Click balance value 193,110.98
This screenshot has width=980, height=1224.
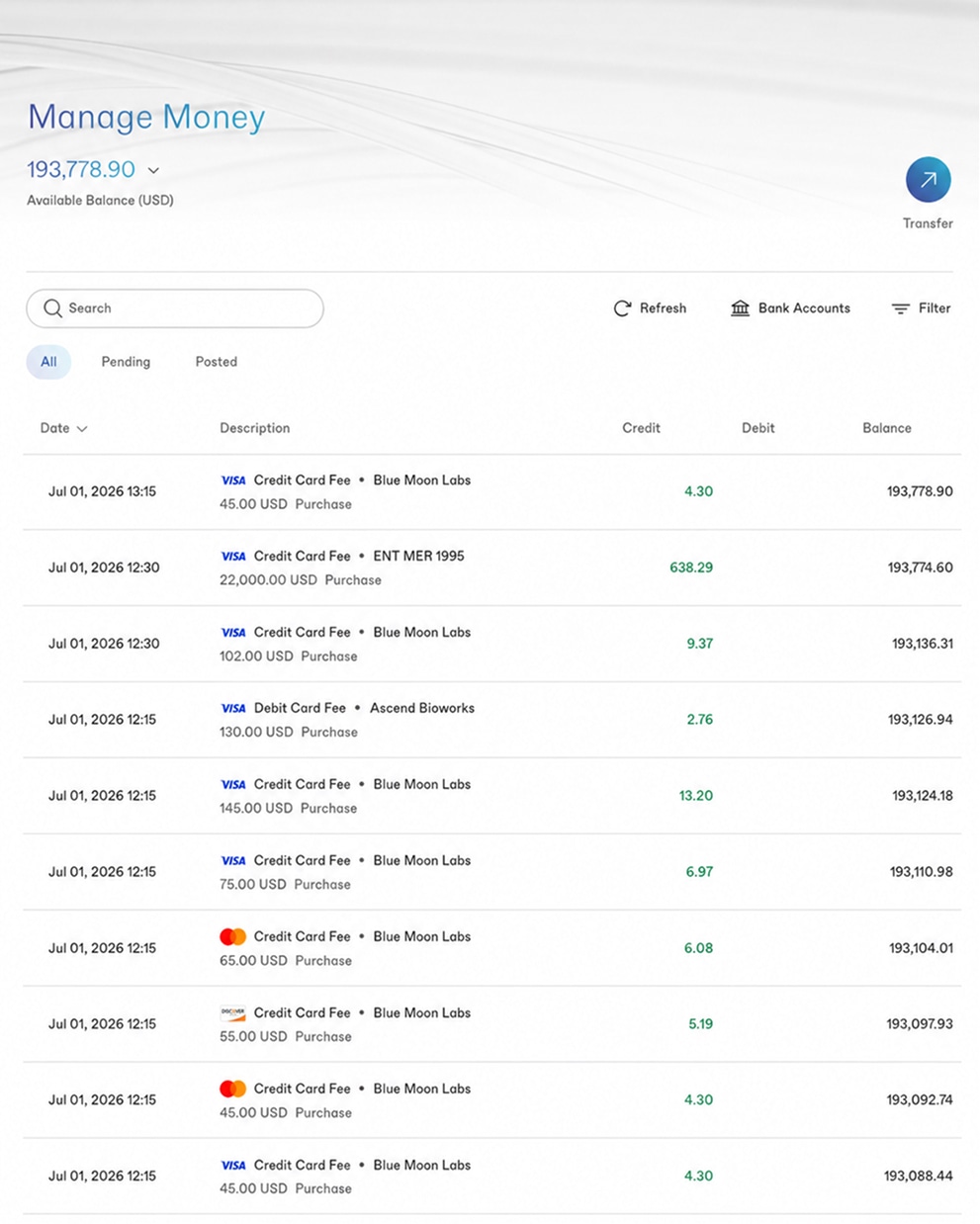point(921,872)
